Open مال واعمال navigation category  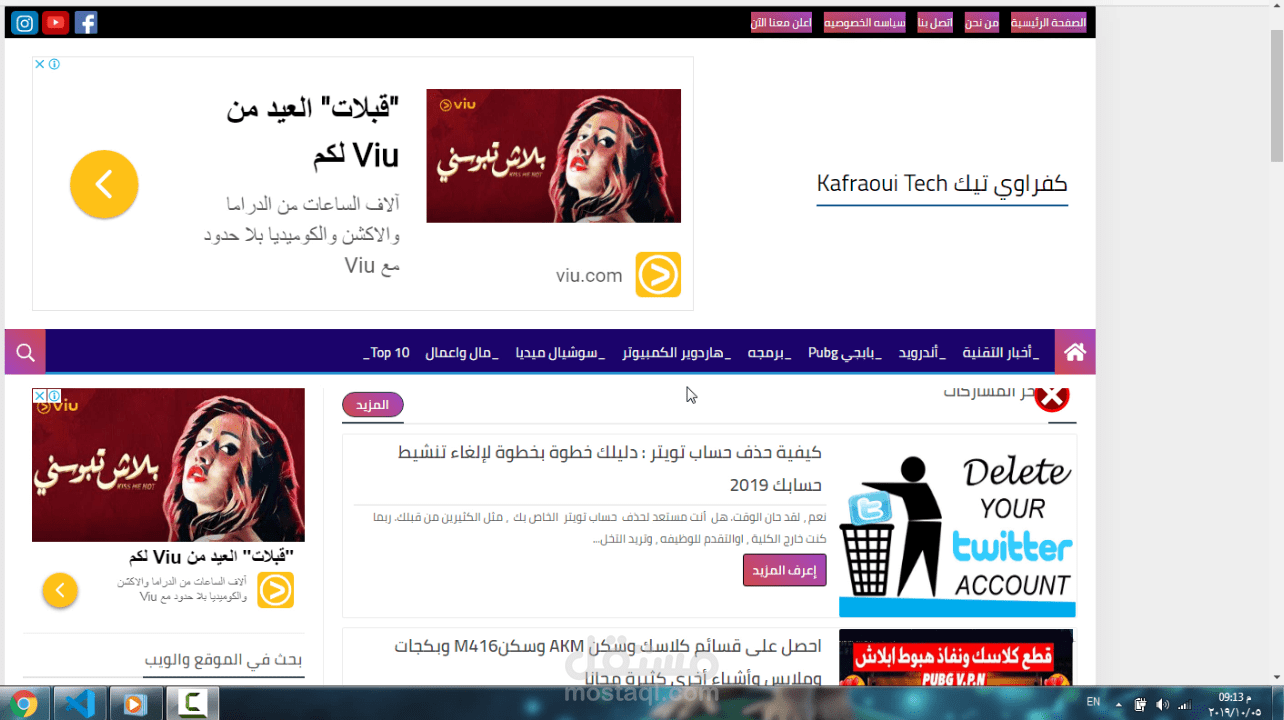point(462,353)
